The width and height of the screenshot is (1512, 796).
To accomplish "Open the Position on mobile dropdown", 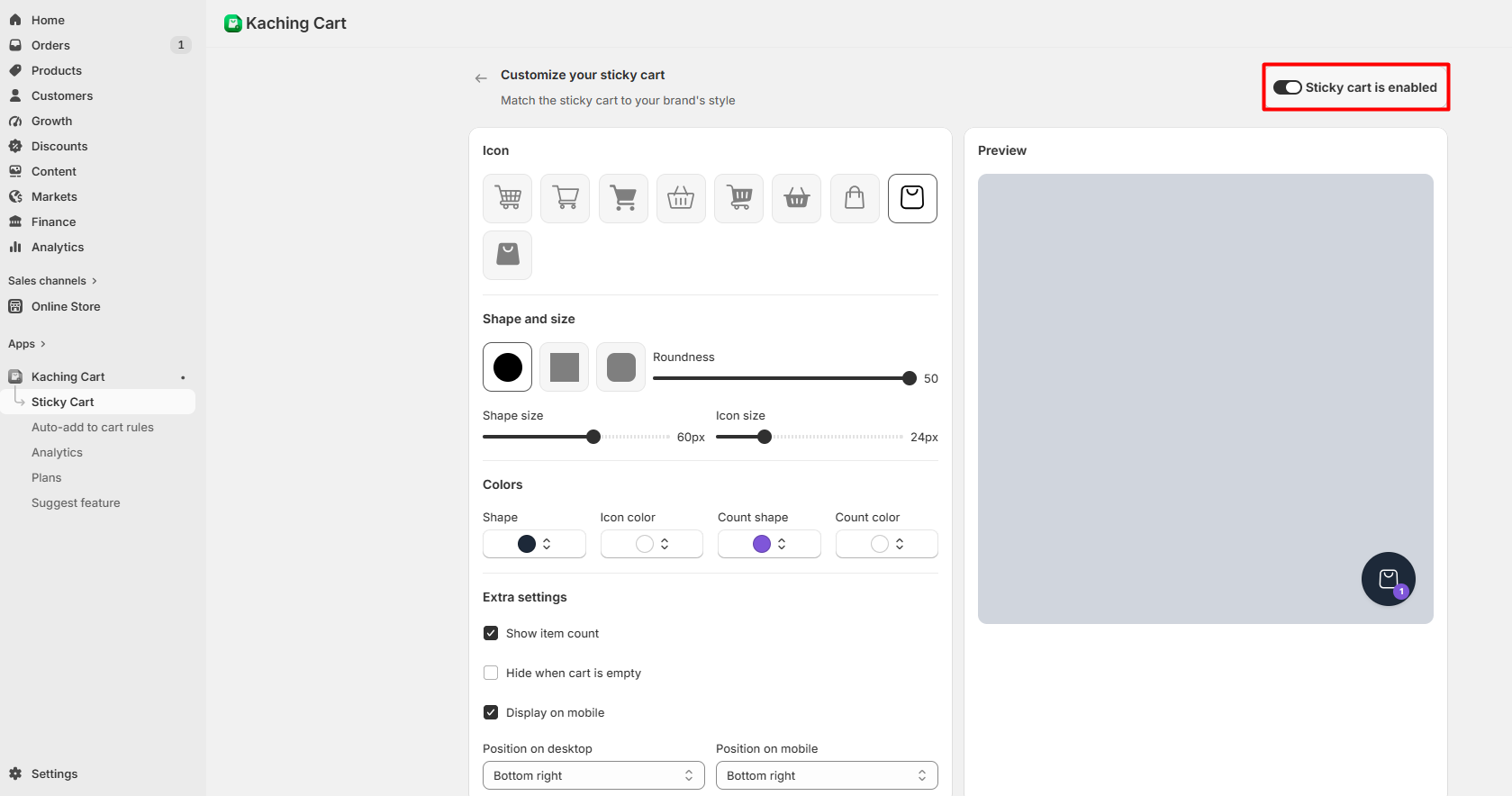I will (827, 775).
